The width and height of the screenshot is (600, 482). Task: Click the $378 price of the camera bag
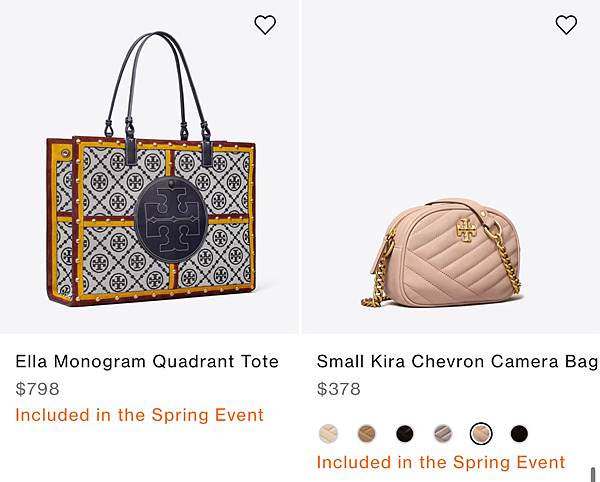click(339, 389)
